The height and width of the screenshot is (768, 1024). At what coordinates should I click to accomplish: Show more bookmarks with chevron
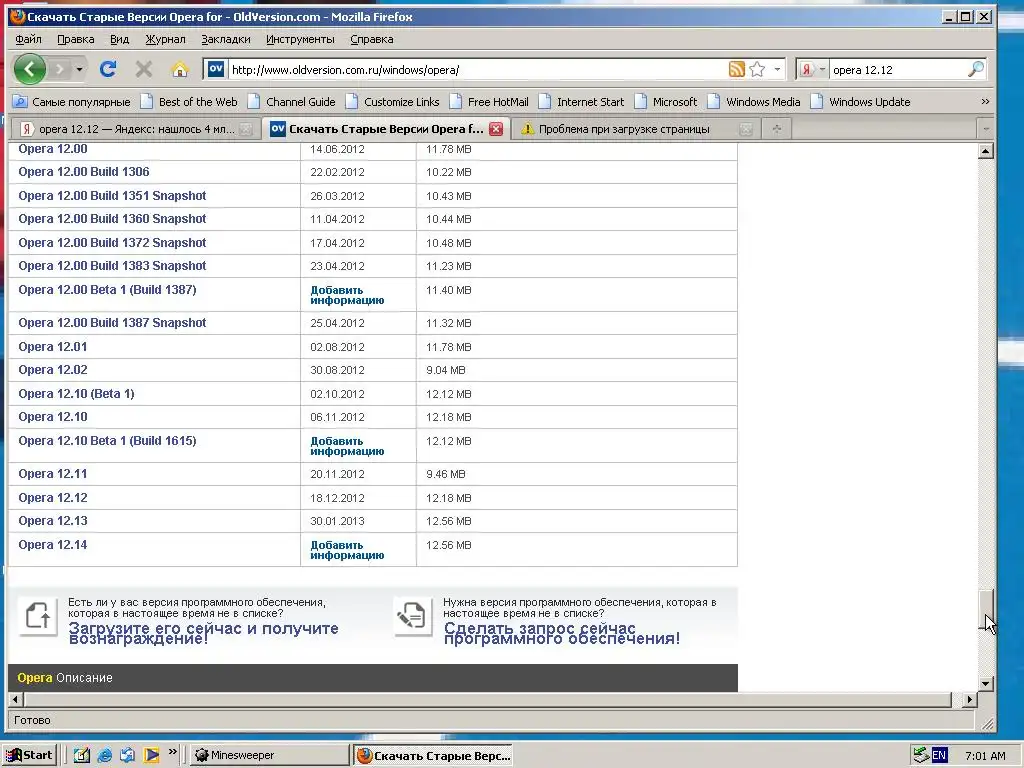coord(985,102)
